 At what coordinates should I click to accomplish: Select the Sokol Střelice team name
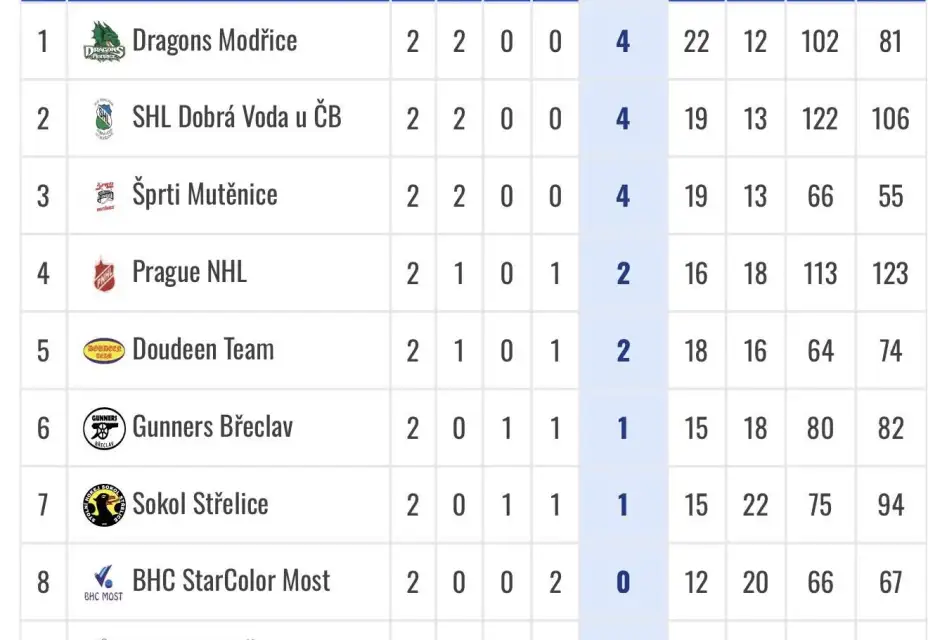(200, 504)
